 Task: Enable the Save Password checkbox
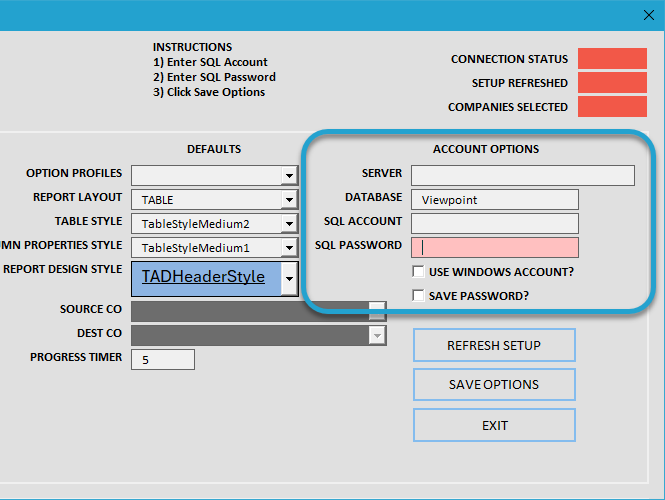point(418,296)
